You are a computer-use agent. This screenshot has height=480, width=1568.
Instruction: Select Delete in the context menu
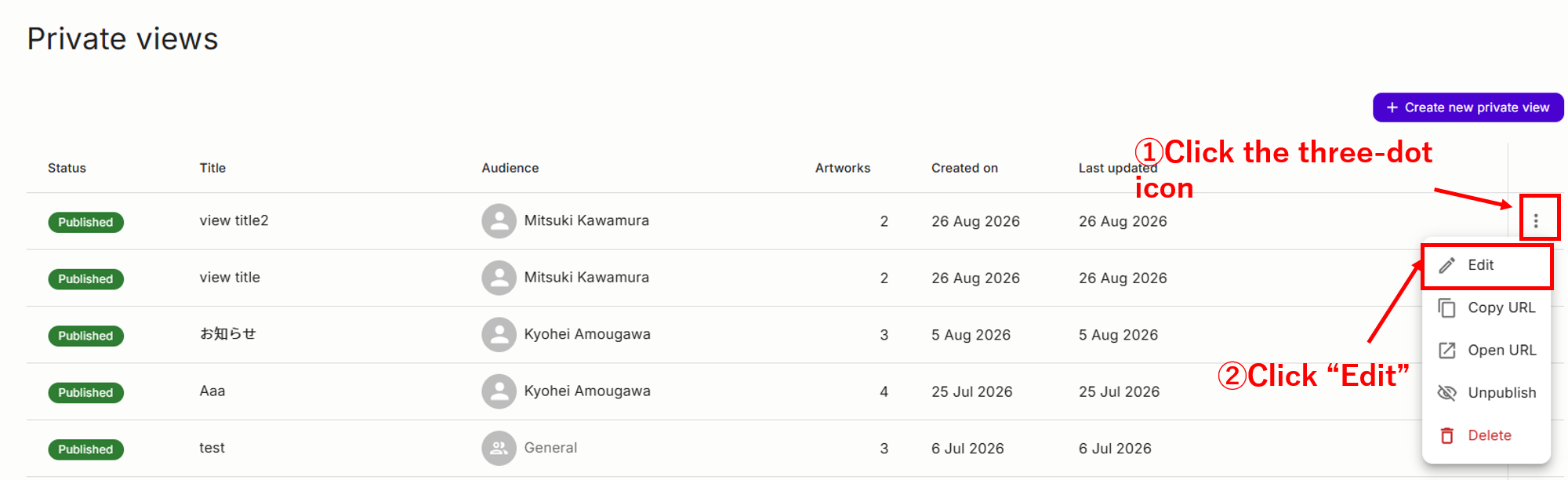coord(1486,435)
